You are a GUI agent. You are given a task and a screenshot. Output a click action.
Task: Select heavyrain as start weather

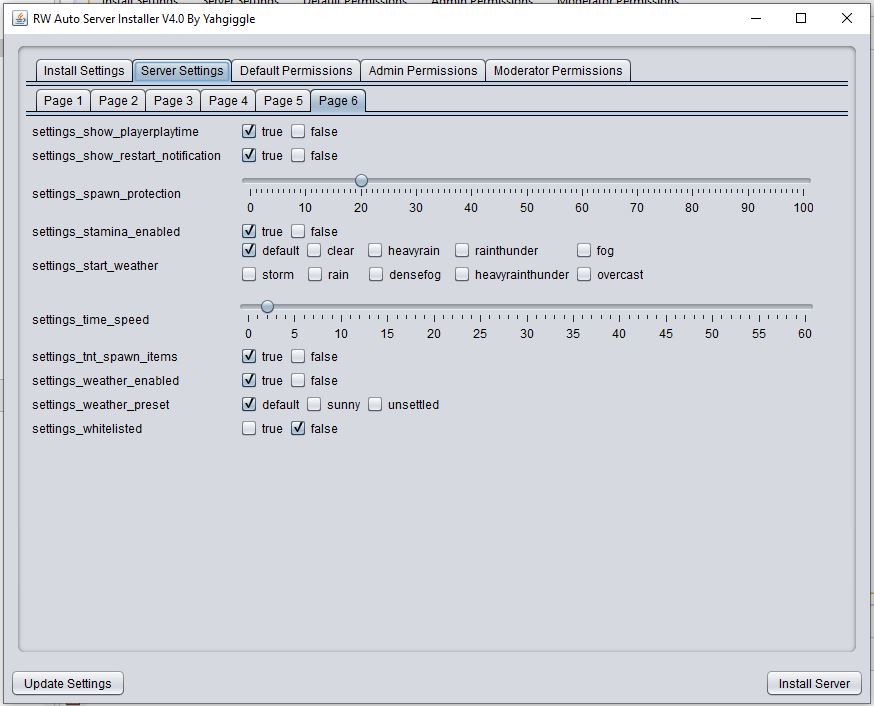tap(376, 251)
